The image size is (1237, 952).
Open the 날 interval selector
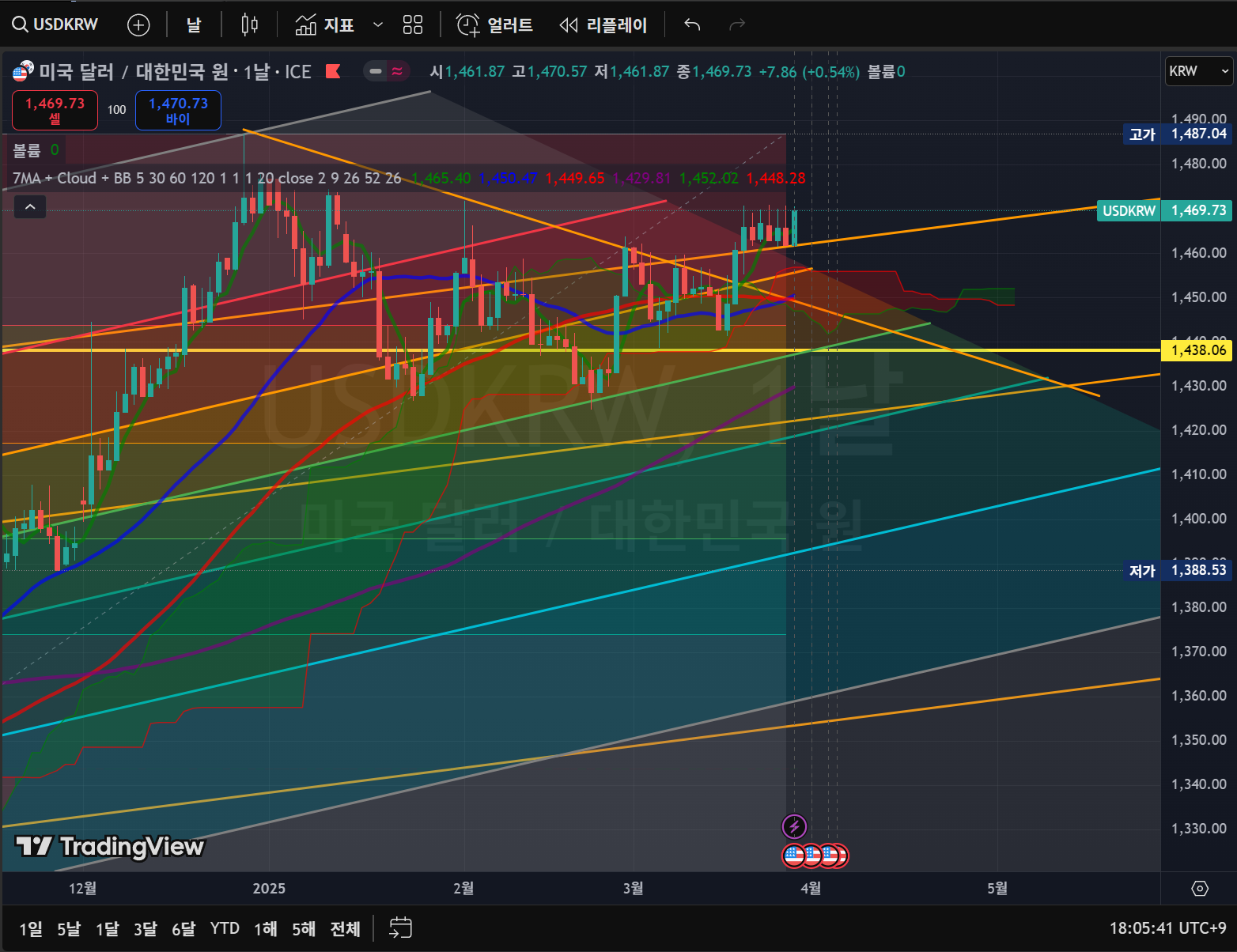194,25
